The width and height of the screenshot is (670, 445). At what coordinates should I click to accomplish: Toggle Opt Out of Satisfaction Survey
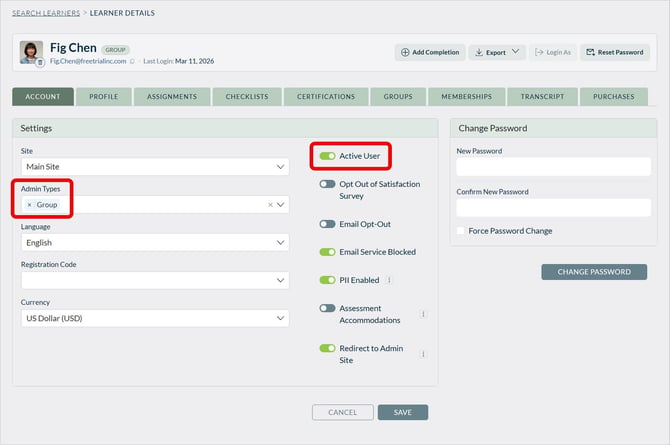(x=327, y=184)
